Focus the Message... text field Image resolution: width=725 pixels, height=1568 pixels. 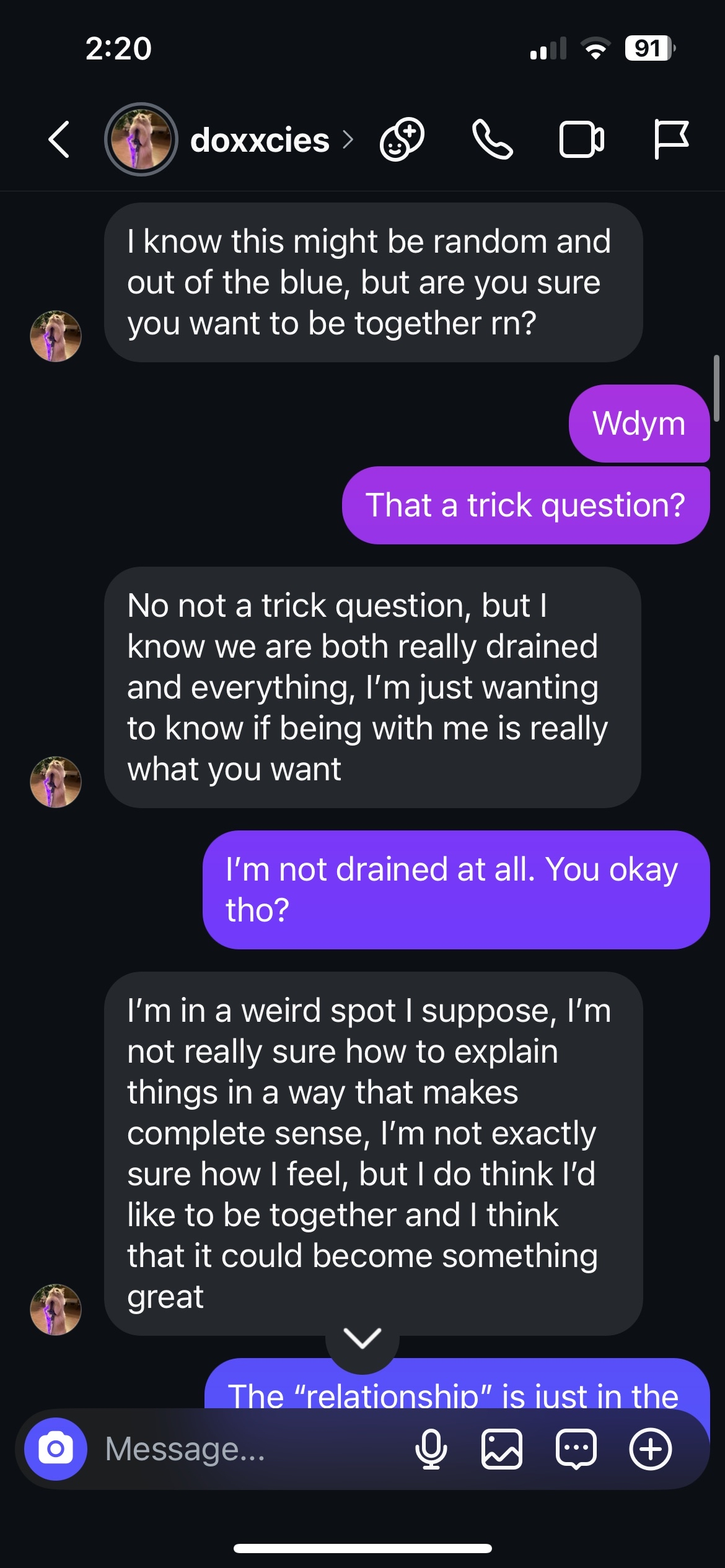click(x=248, y=1449)
